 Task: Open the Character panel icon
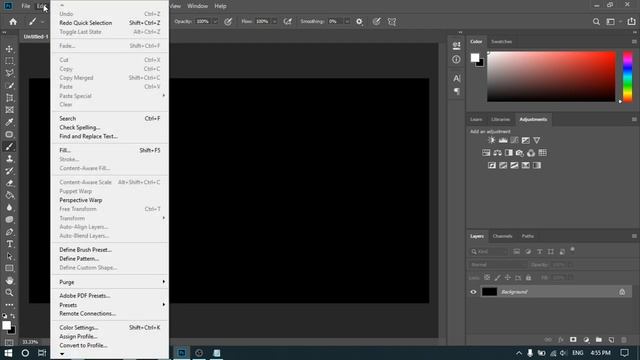tap(456, 78)
